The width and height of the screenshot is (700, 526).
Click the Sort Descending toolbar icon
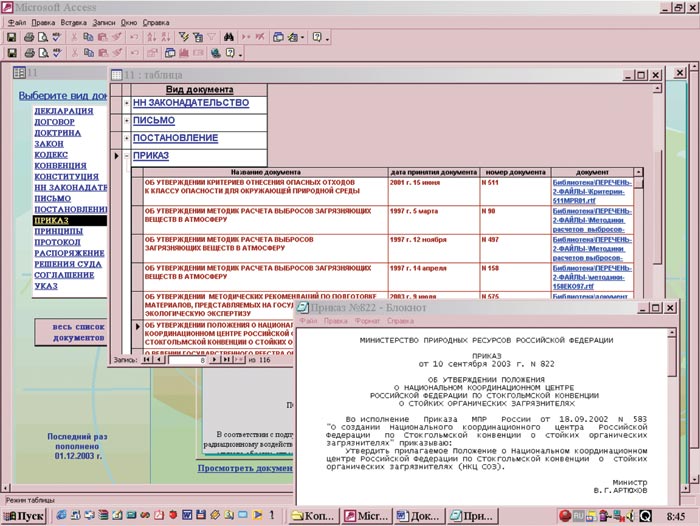pos(166,37)
